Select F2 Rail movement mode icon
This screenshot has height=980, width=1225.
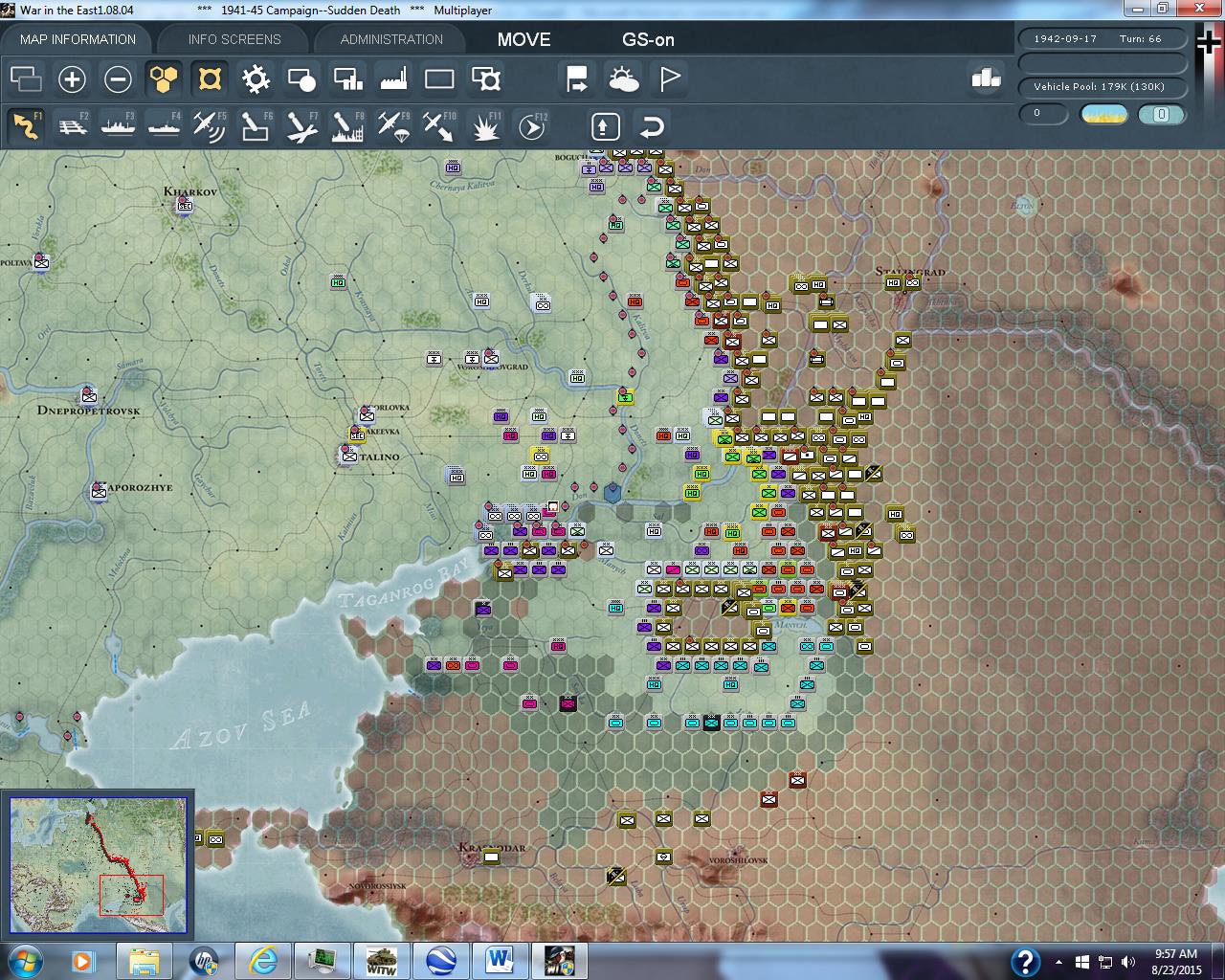coord(72,126)
